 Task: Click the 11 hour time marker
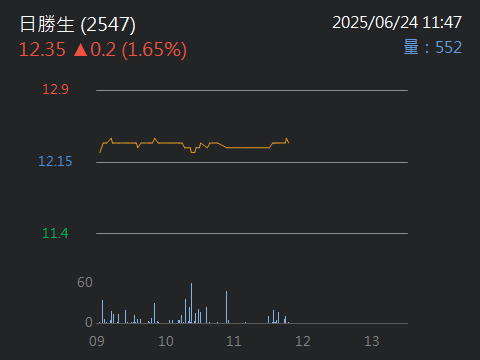[234, 341]
